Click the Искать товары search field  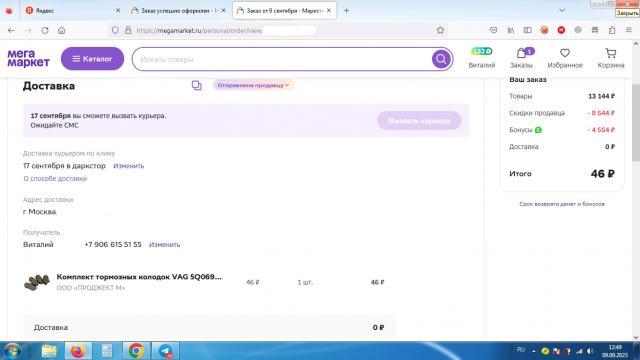coord(282,59)
